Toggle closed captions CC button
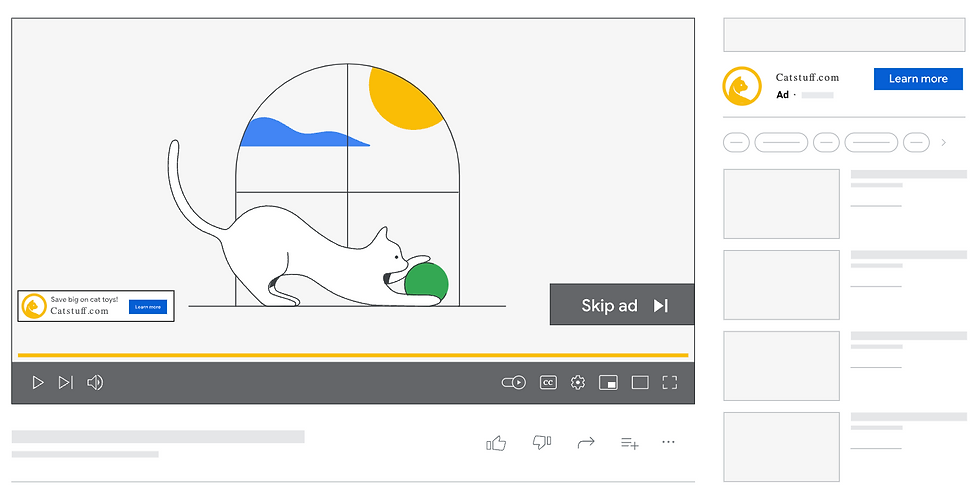980x493 pixels. tap(548, 382)
